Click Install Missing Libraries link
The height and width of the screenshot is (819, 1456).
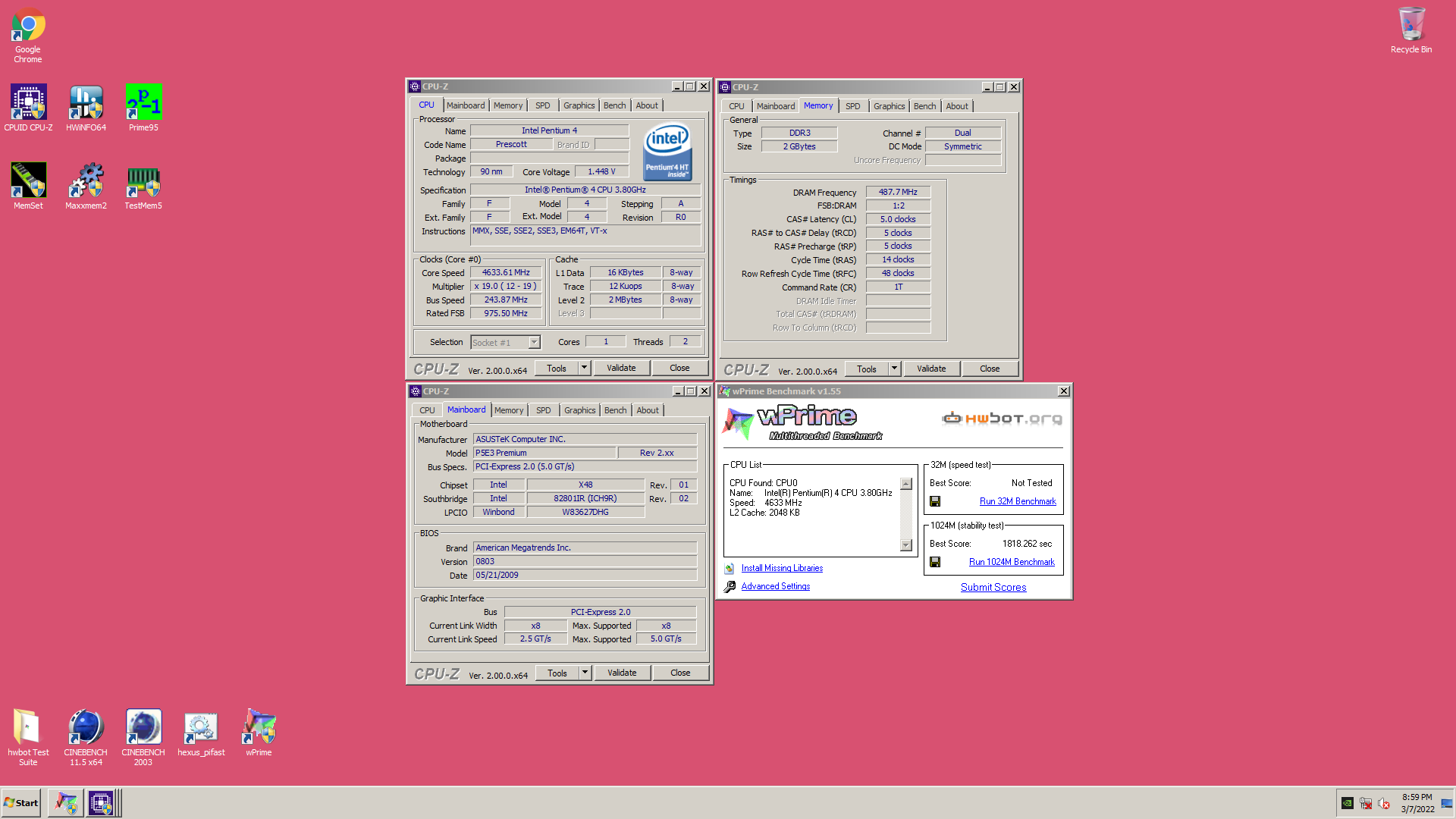point(782,568)
